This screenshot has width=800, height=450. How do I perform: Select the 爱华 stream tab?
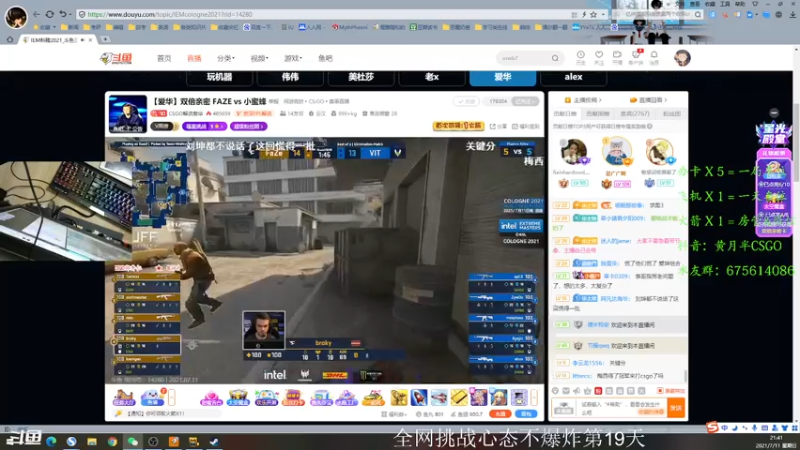[503, 77]
